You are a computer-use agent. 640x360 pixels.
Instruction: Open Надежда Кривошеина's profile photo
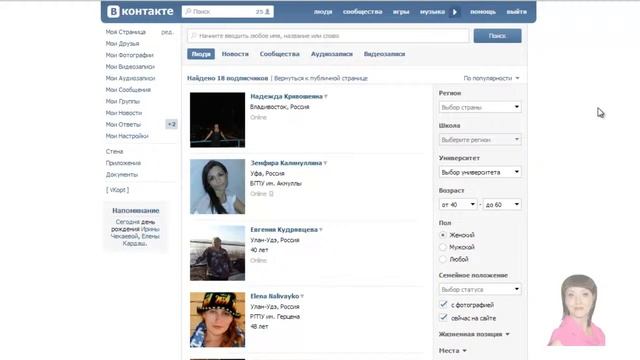[218, 120]
